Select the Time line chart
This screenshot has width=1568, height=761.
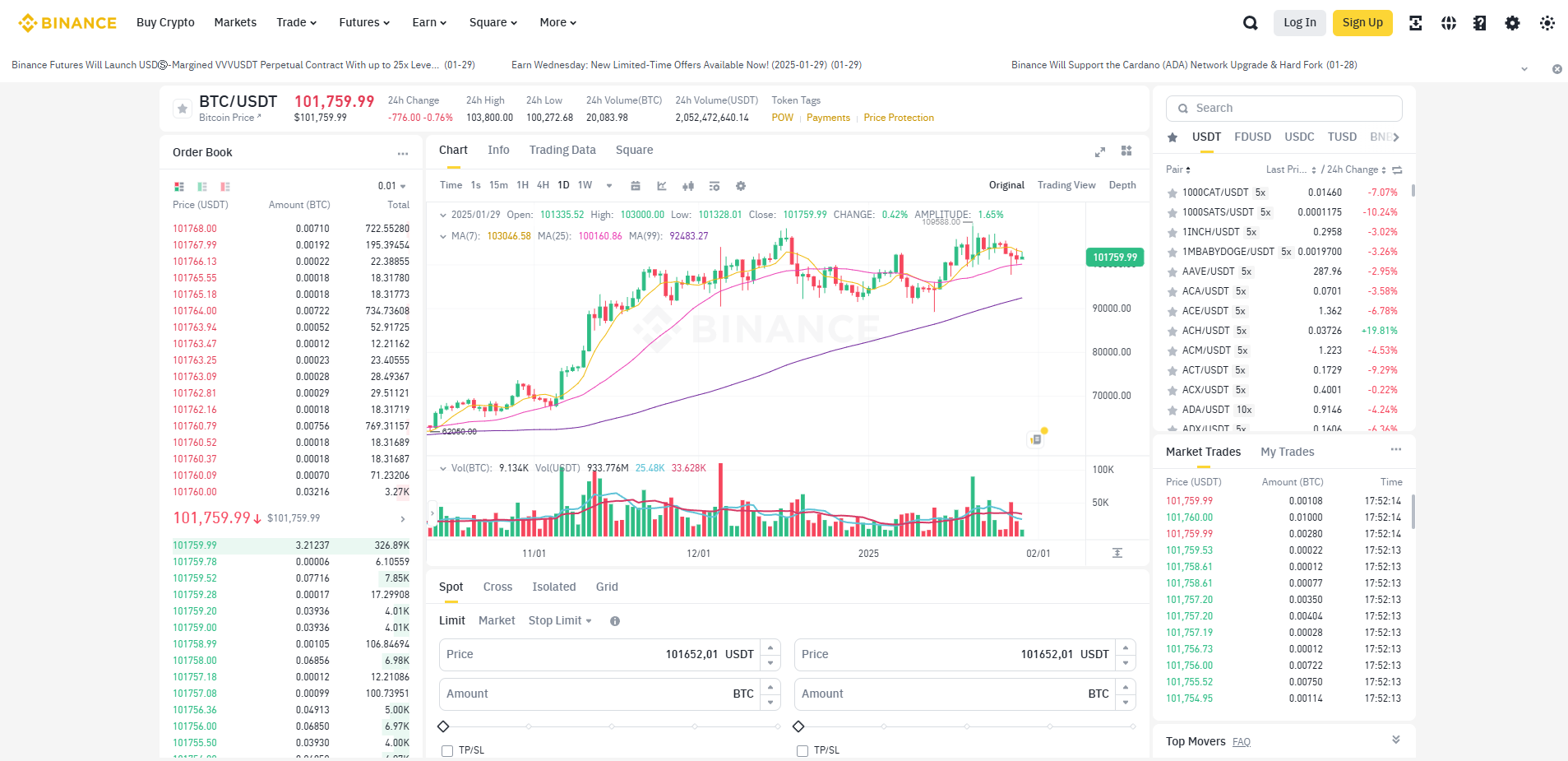(451, 185)
